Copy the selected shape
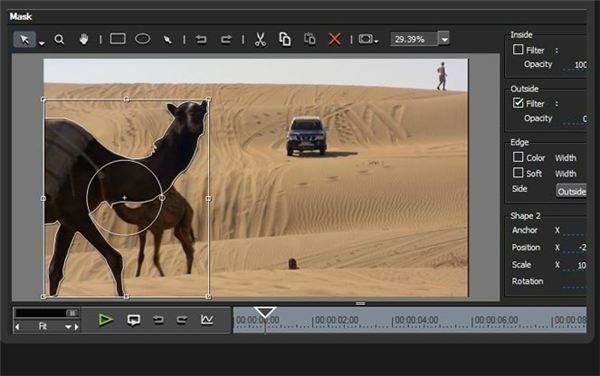Image resolution: width=600 pixels, height=376 pixels. pos(285,39)
